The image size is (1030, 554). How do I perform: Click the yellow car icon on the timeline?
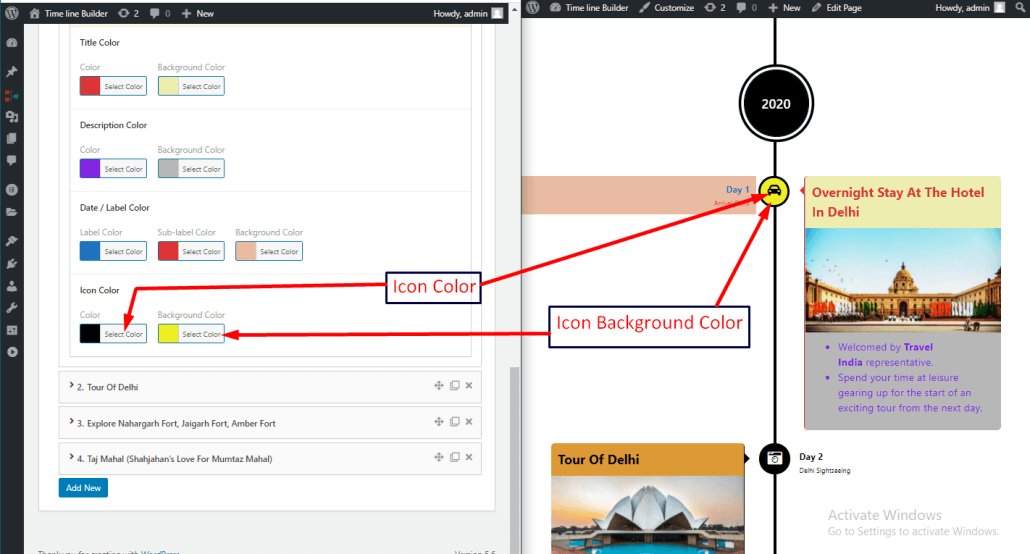774,191
